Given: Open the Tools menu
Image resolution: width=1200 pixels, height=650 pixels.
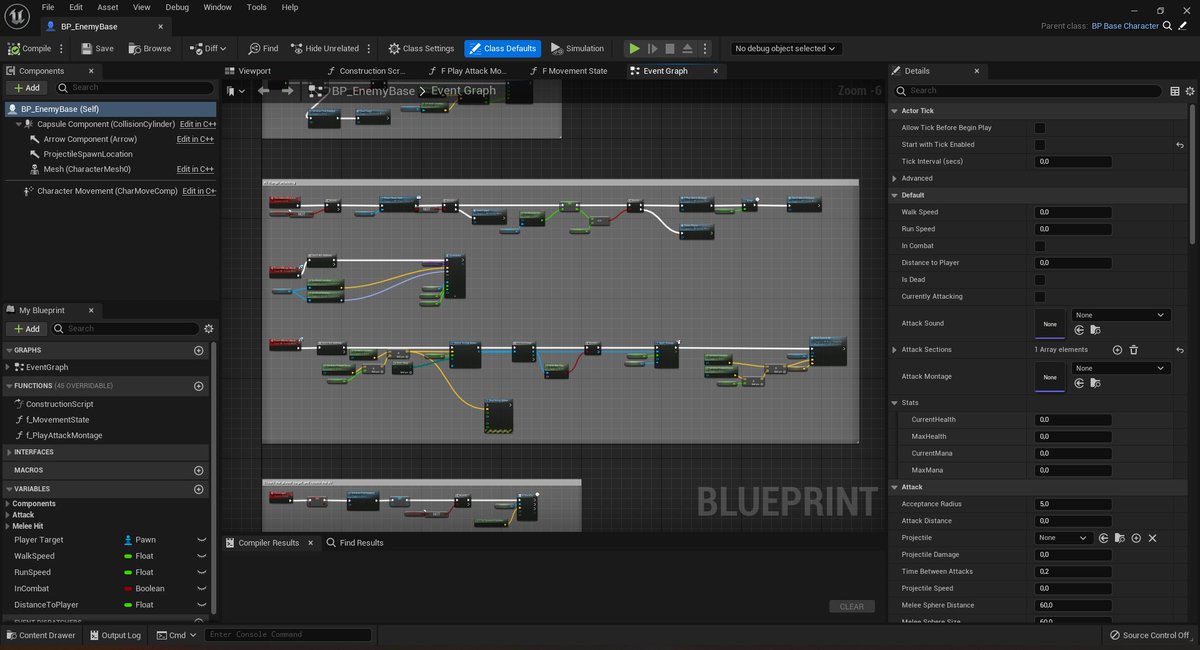Looking at the screenshot, I should [x=257, y=7].
